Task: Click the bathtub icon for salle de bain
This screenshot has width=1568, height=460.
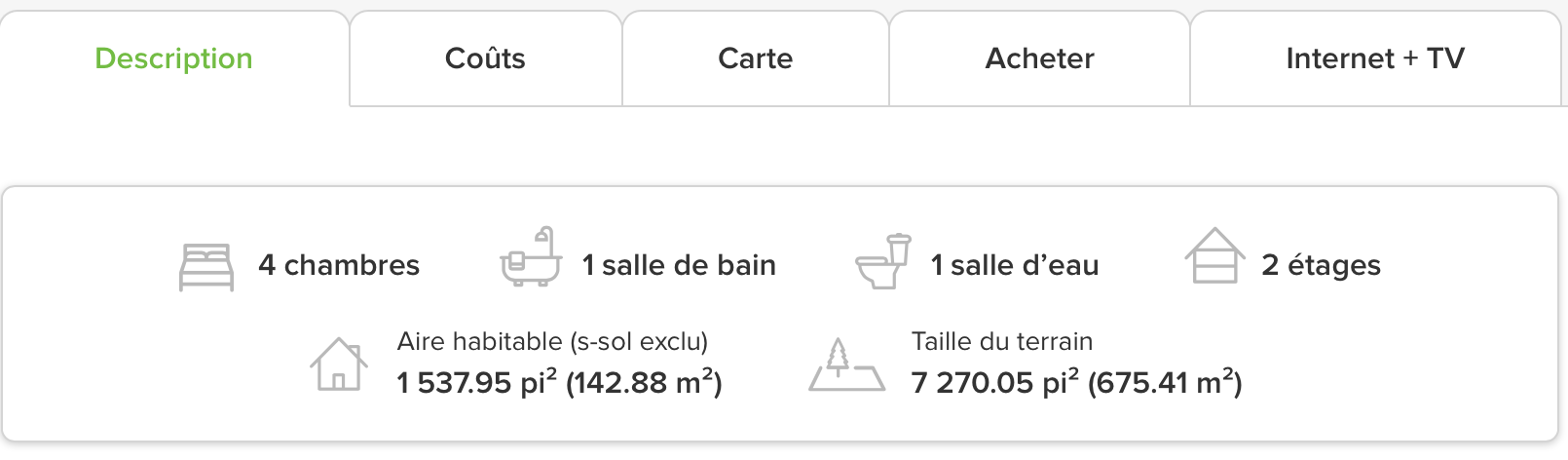Action: (x=531, y=256)
